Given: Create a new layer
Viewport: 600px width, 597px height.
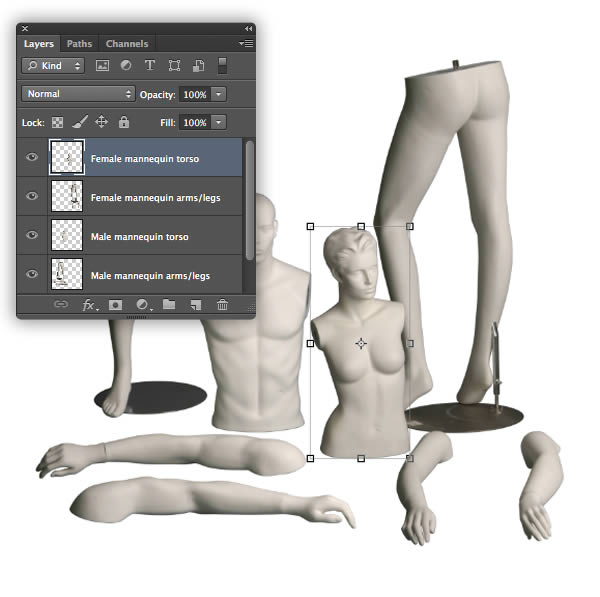Looking at the screenshot, I should pyautogui.click(x=196, y=305).
